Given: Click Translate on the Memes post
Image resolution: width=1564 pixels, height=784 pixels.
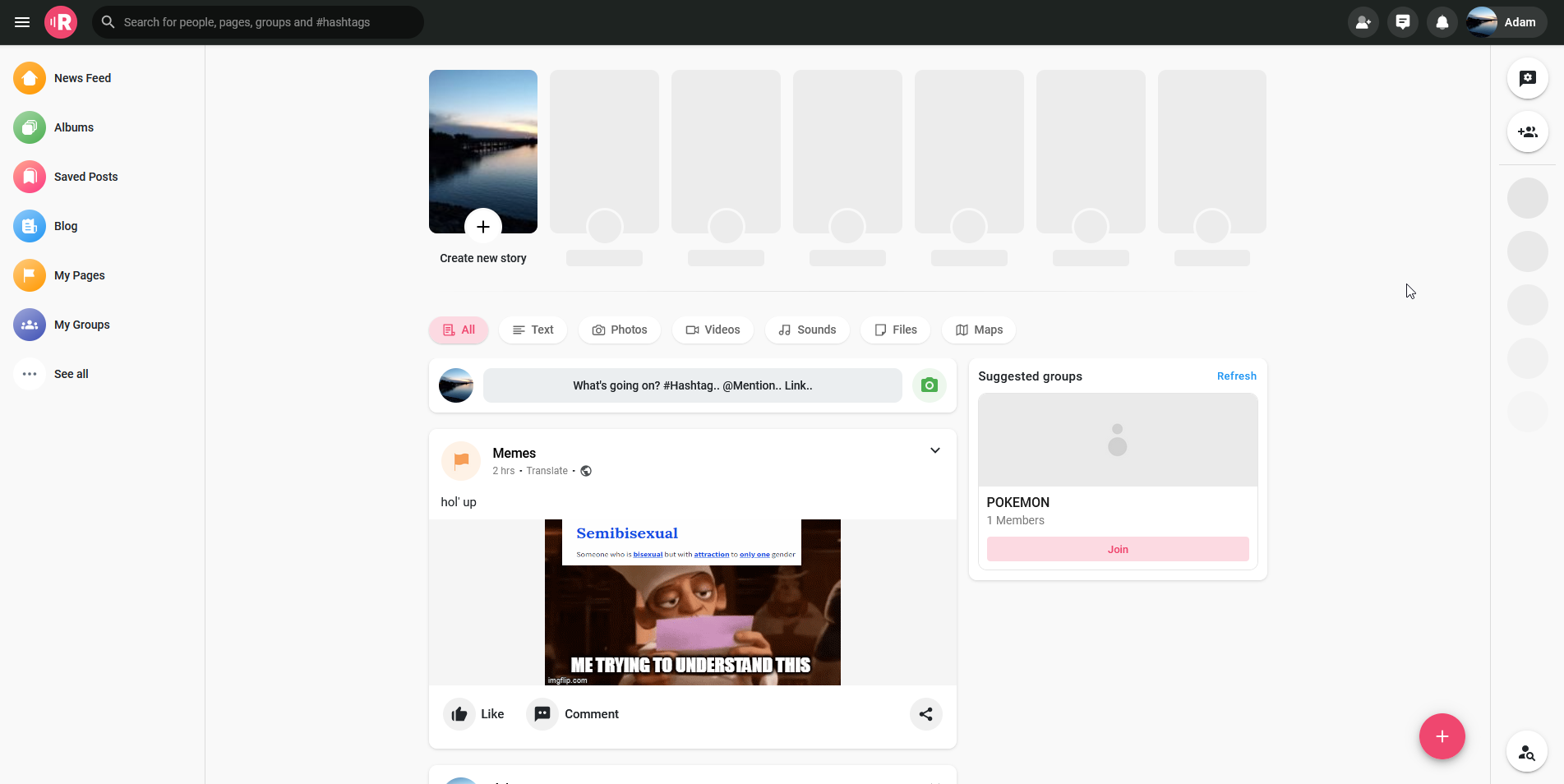Looking at the screenshot, I should (x=547, y=471).
